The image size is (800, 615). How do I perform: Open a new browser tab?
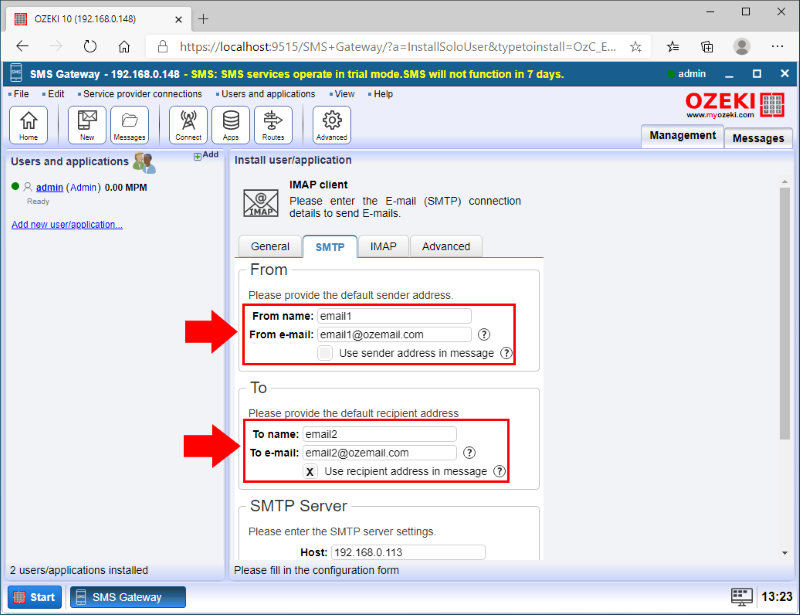[204, 19]
